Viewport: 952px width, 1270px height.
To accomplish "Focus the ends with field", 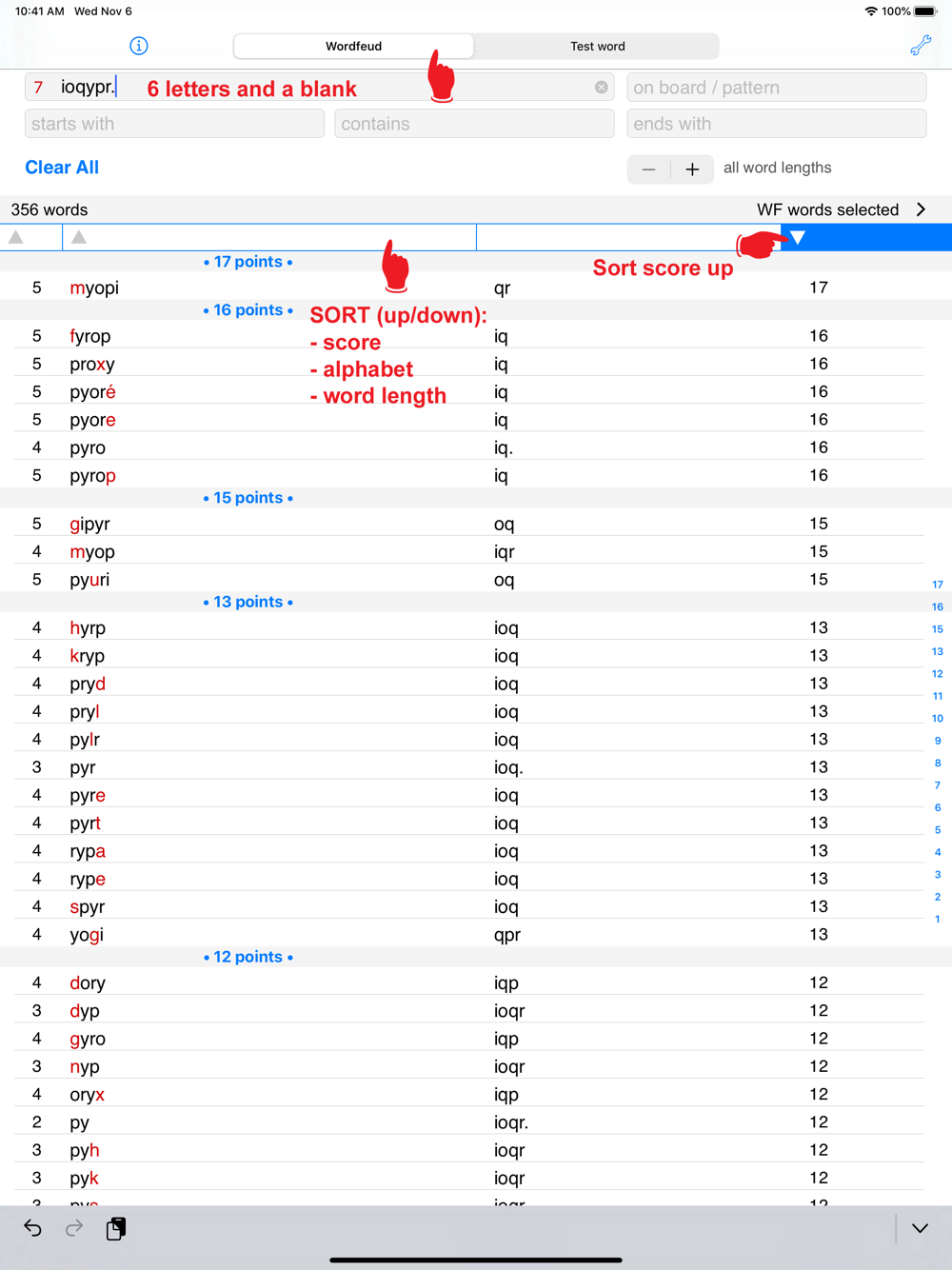I will click(x=777, y=124).
